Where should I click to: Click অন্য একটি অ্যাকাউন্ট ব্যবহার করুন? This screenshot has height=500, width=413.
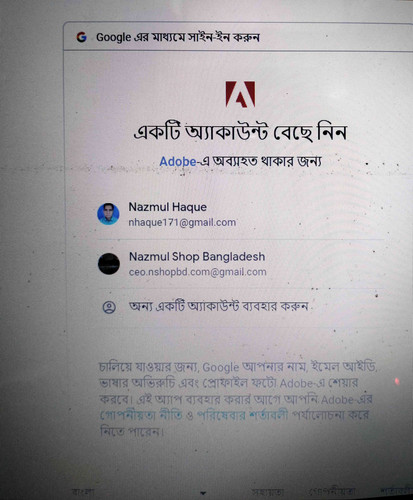click(218, 306)
